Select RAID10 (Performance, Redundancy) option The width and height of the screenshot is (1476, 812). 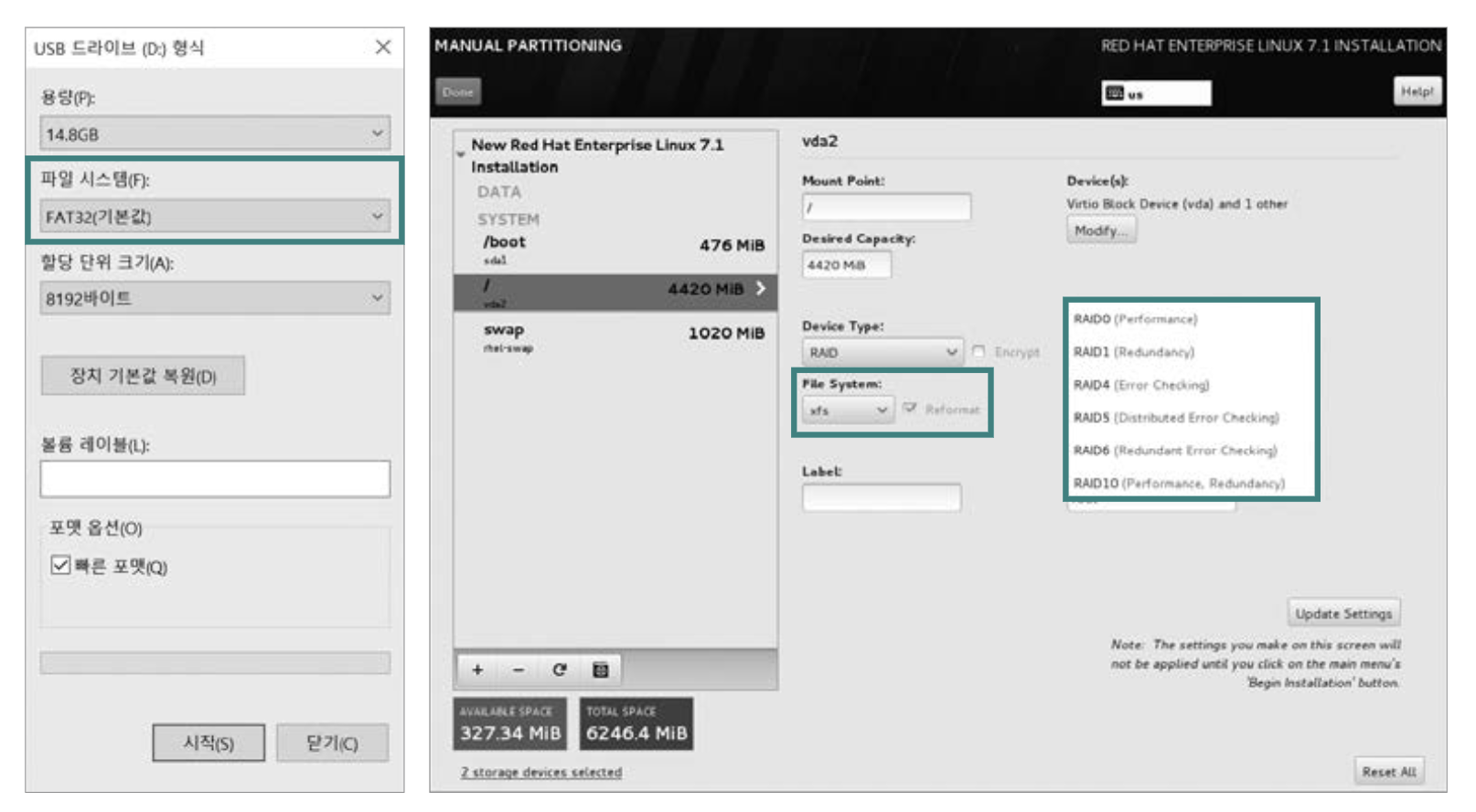[x=1179, y=484]
